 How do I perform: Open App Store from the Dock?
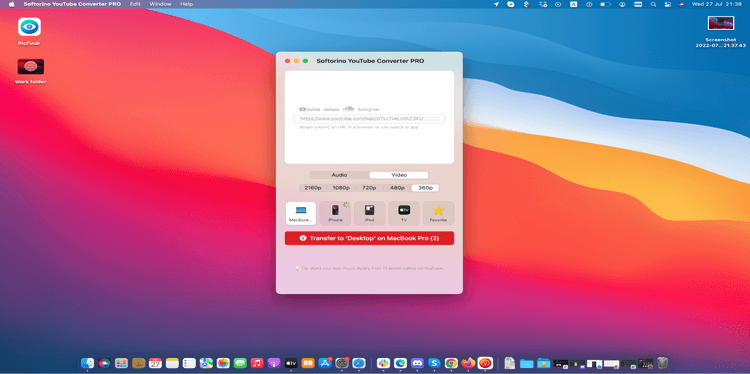325,363
